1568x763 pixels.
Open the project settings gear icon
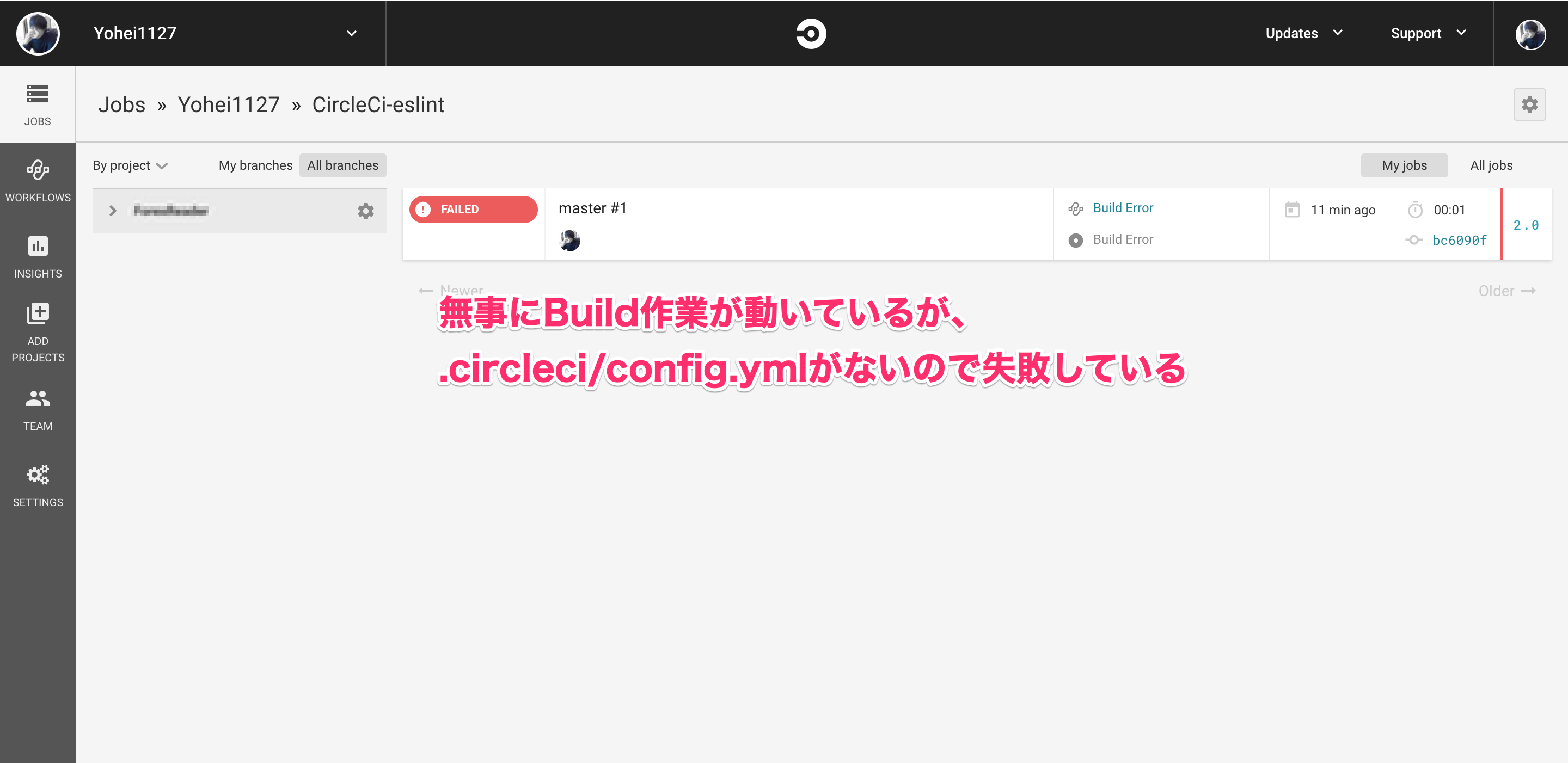pyautogui.click(x=1530, y=104)
